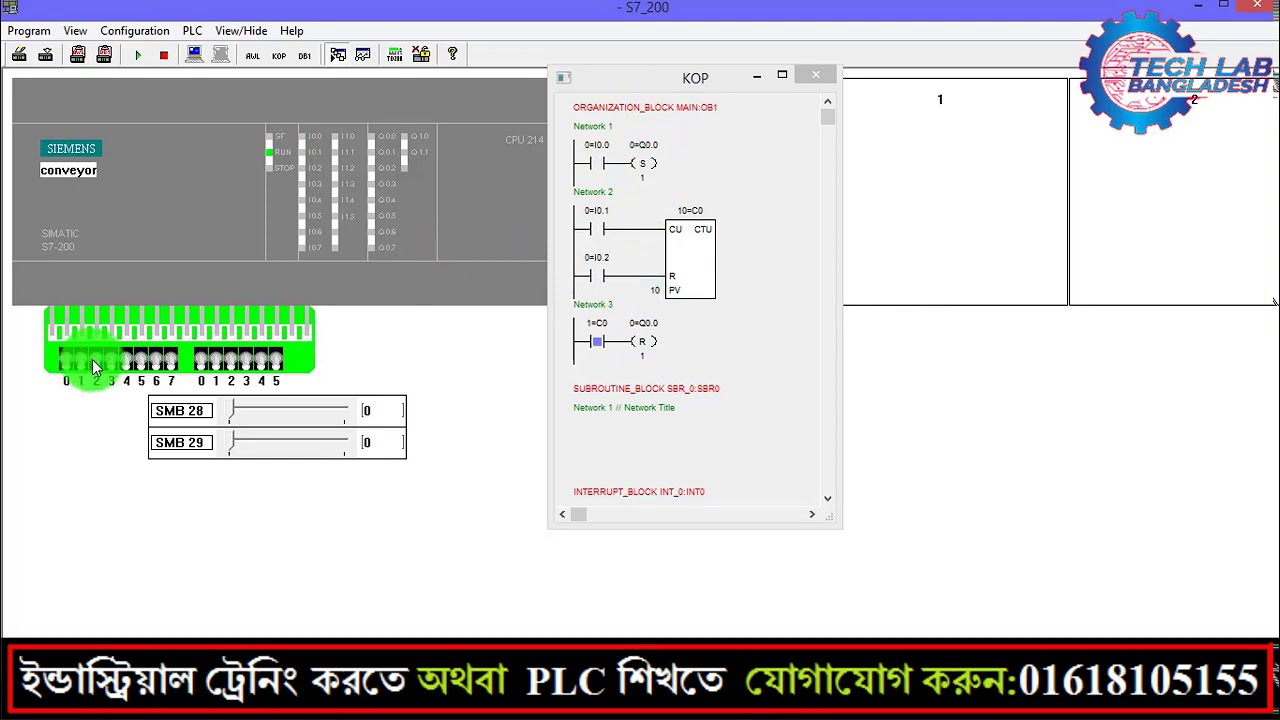Click the right arrow of KOP horizontal scrollbar
This screenshot has width=1280, height=720.
tap(812, 514)
